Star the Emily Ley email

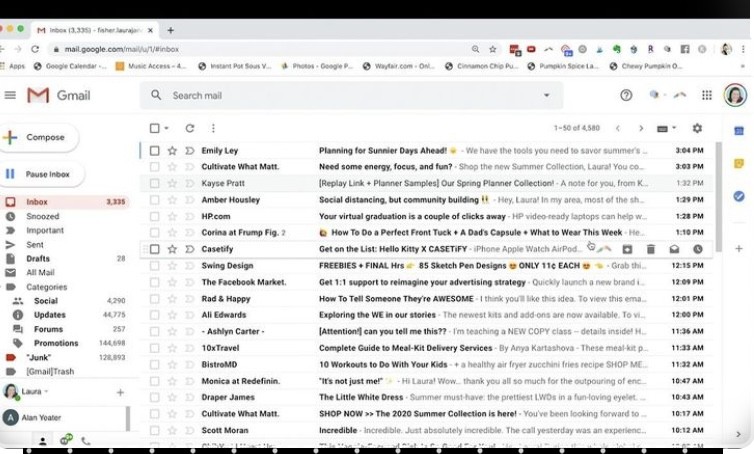[x=172, y=151]
